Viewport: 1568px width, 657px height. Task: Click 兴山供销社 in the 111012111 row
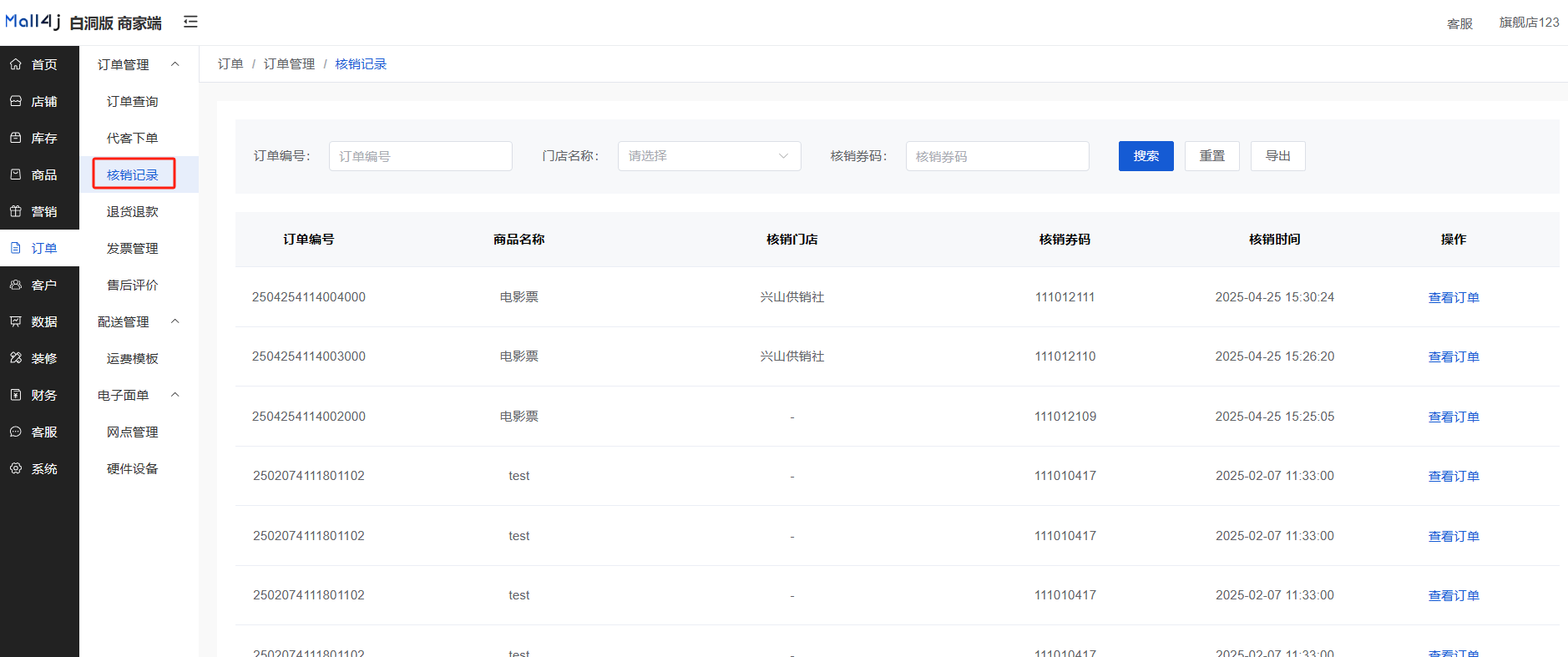click(792, 297)
